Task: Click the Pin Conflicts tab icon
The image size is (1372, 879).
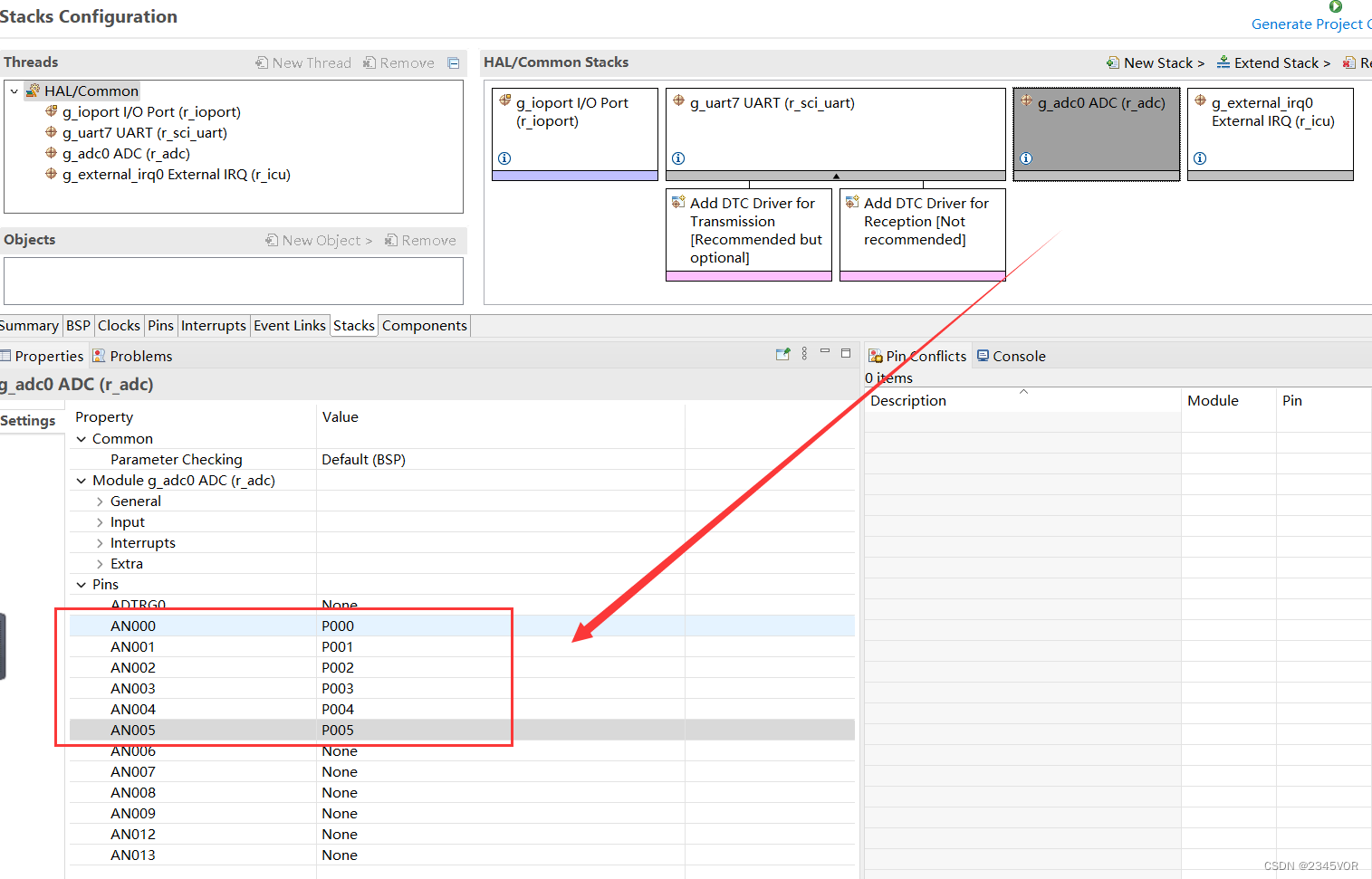Action: (876, 356)
